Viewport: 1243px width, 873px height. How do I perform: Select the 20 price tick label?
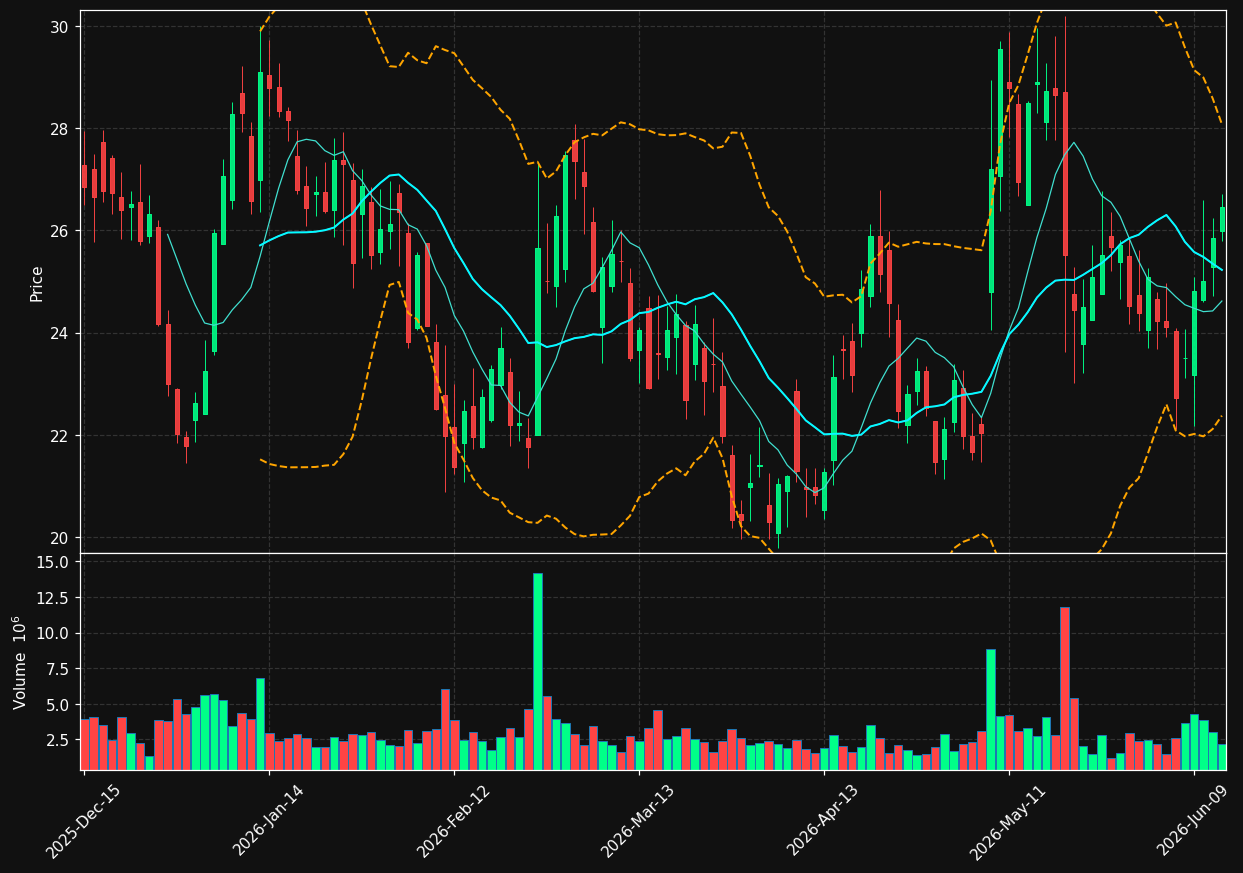click(58, 538)
